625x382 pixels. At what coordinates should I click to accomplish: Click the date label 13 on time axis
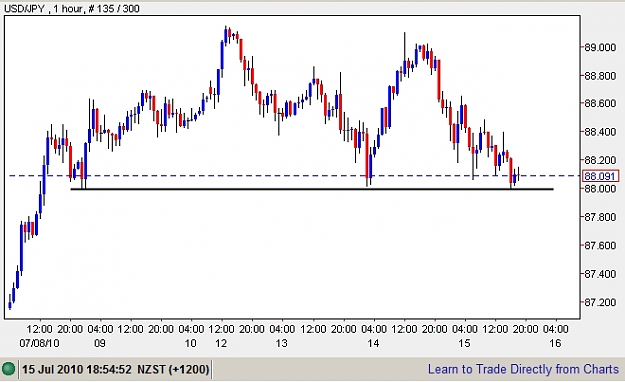coord(282,343)
